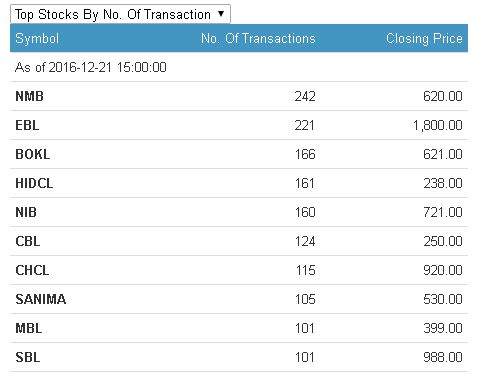Sort by Symbol column header
The width and height of the screenshot is (479, 381).
coord(37,38)
